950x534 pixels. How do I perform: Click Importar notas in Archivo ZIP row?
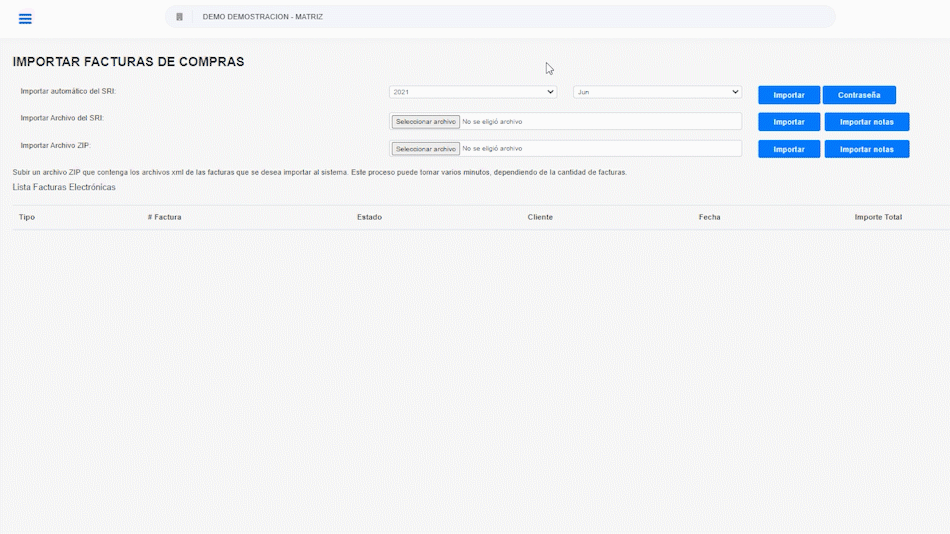pos(866,149)
